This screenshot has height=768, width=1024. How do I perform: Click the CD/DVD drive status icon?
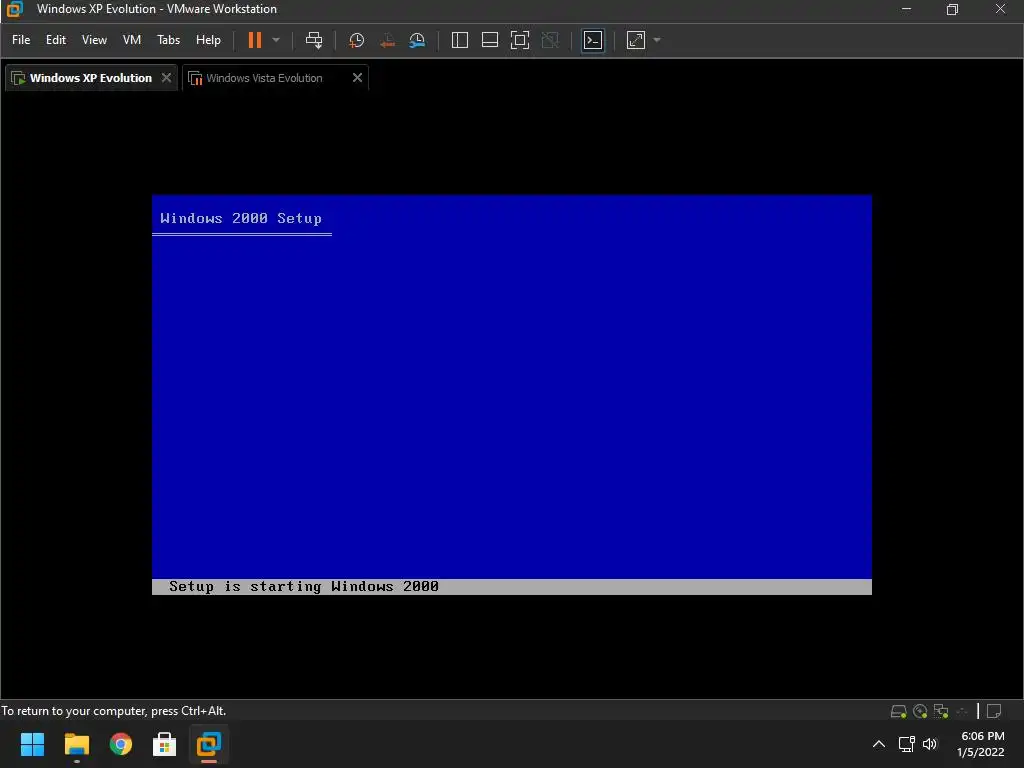coord(920,711)
